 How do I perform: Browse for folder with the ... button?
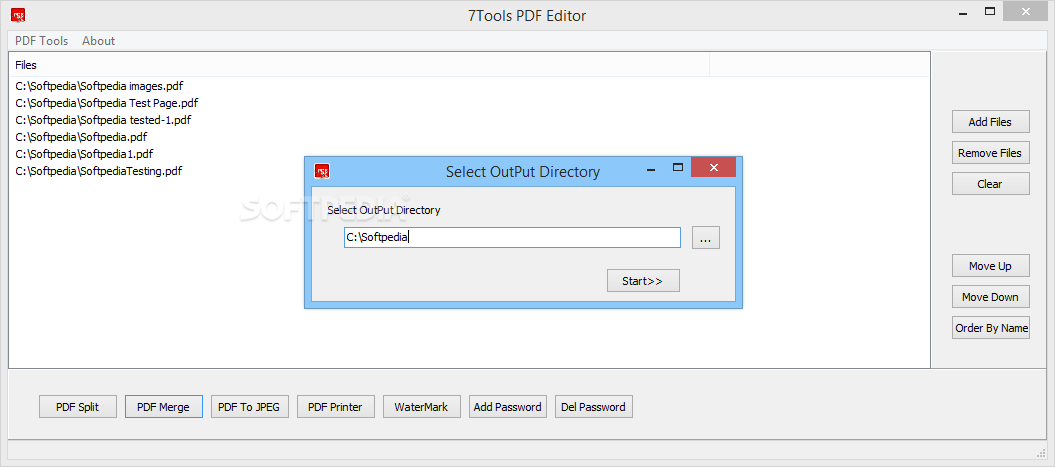[706, 238]
